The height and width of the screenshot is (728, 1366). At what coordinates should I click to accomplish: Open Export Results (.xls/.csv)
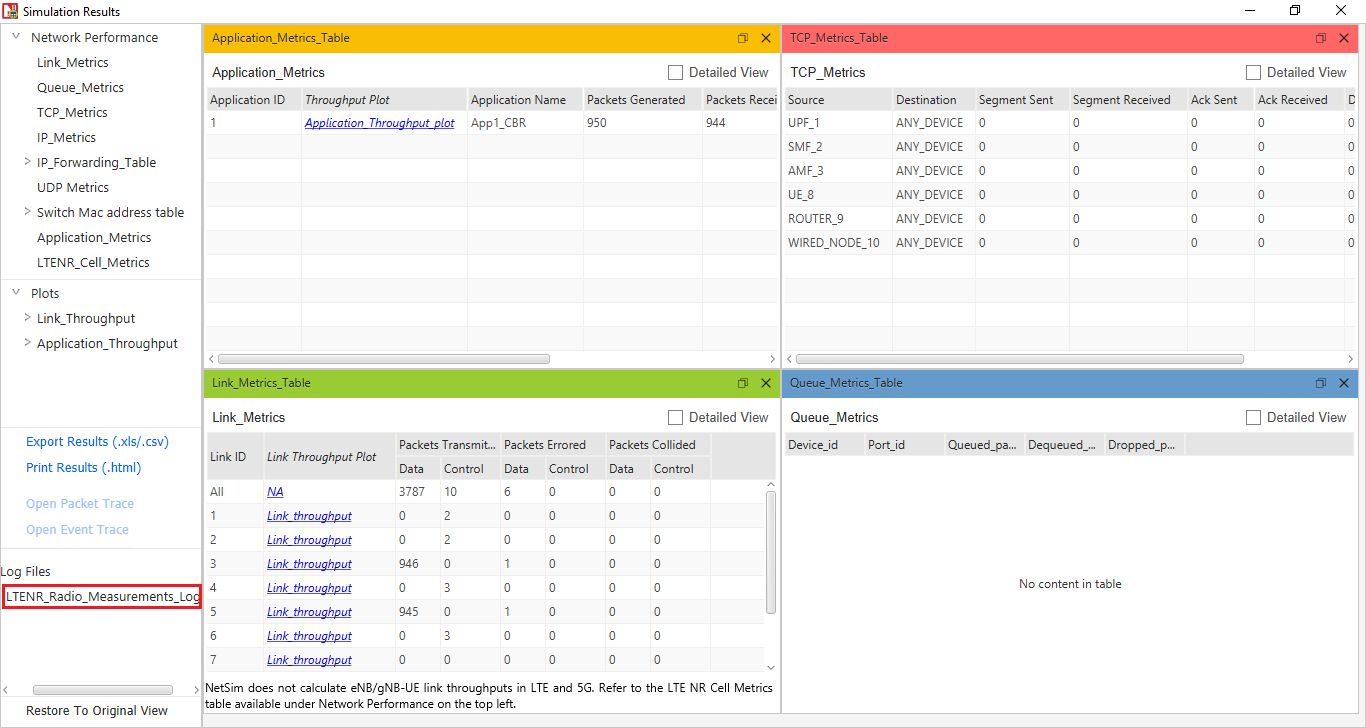pos(97,442)
